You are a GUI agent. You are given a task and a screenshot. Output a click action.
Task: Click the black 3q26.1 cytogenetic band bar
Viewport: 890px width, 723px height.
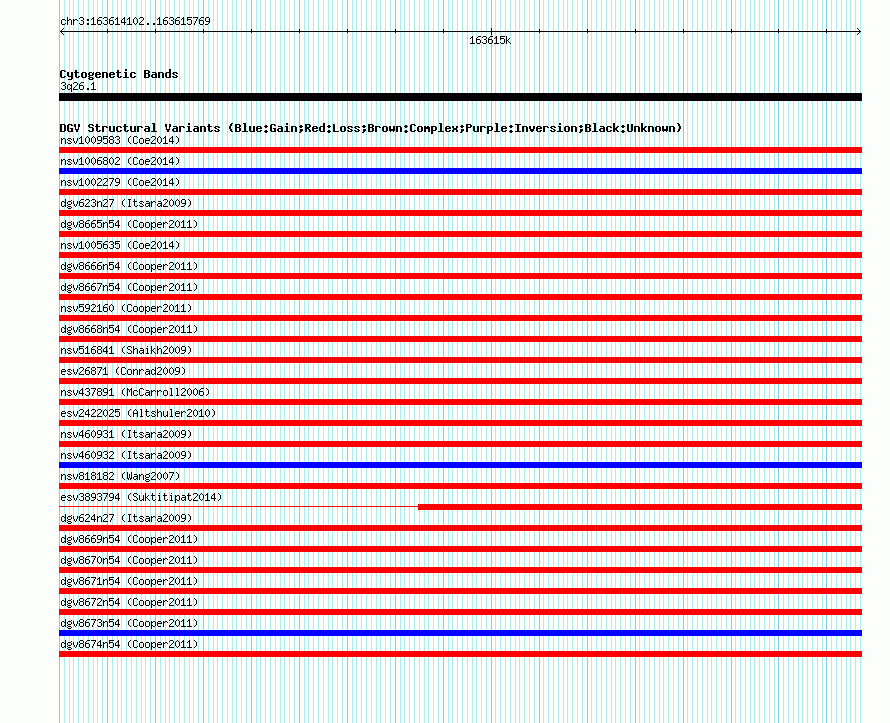460,97
